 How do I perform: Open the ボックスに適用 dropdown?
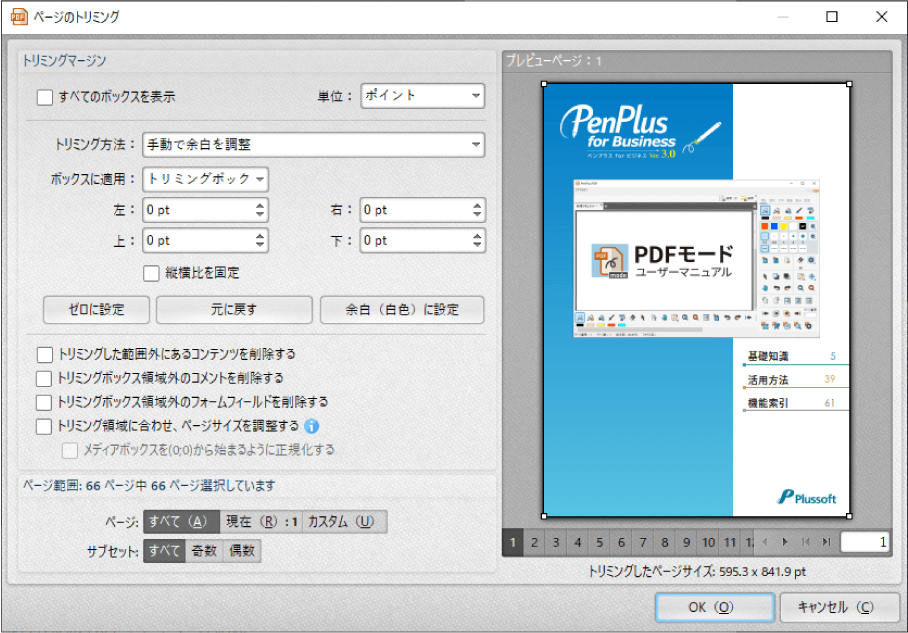[205, 179]
